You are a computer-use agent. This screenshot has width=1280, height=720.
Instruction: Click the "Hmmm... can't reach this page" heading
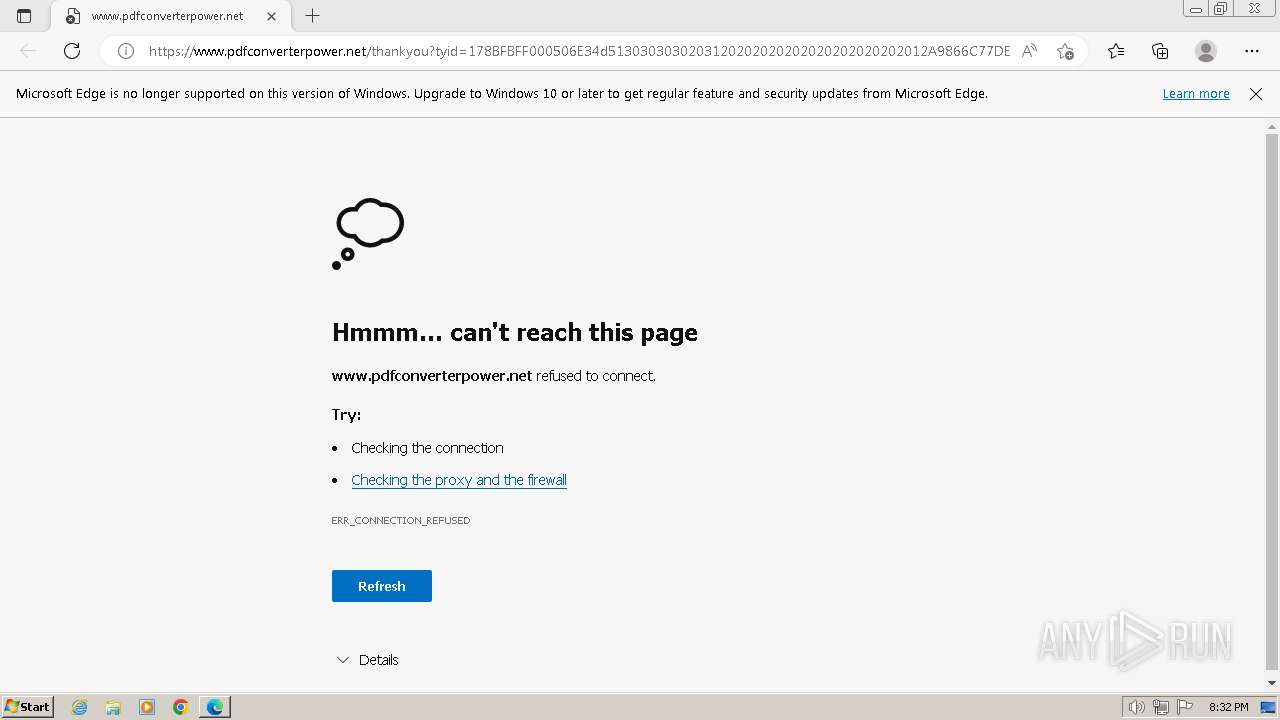(x=515, y=332)
